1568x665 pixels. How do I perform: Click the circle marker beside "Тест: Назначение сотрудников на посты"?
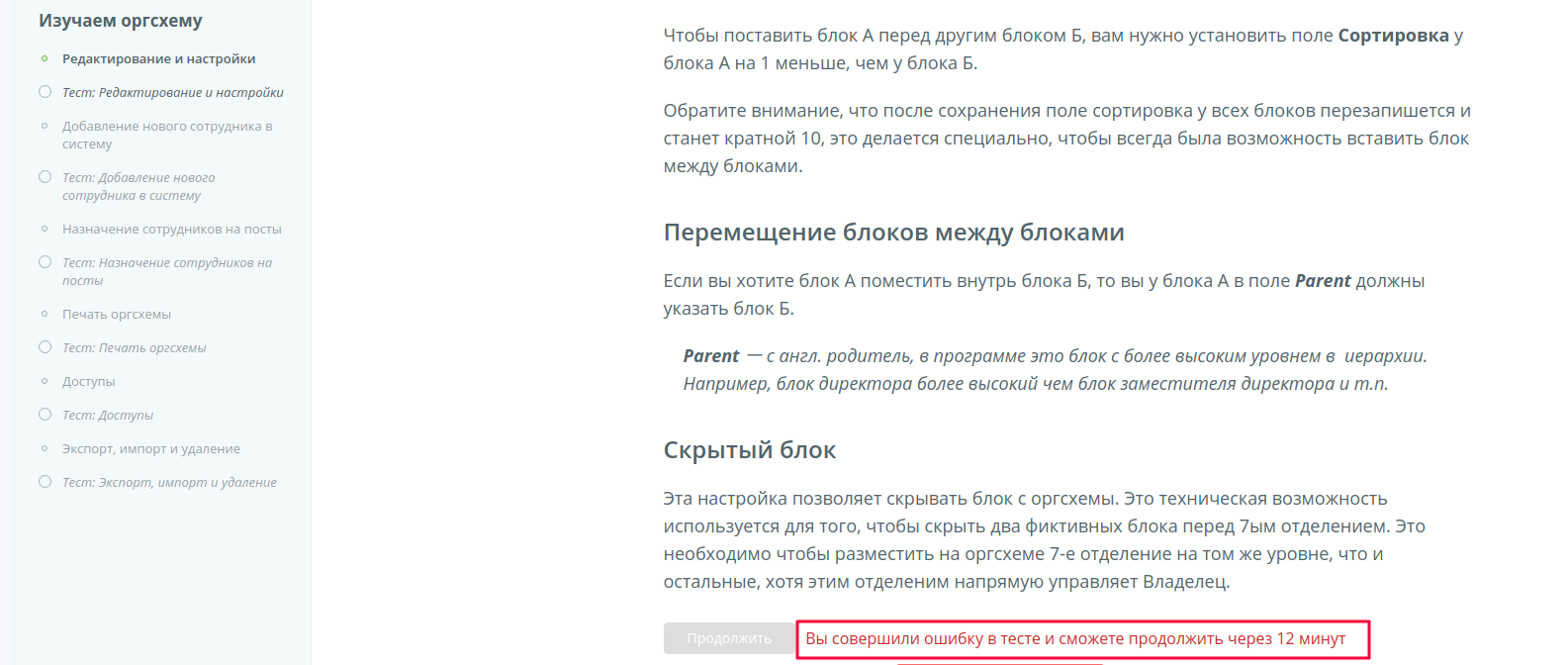click(45, 262)
